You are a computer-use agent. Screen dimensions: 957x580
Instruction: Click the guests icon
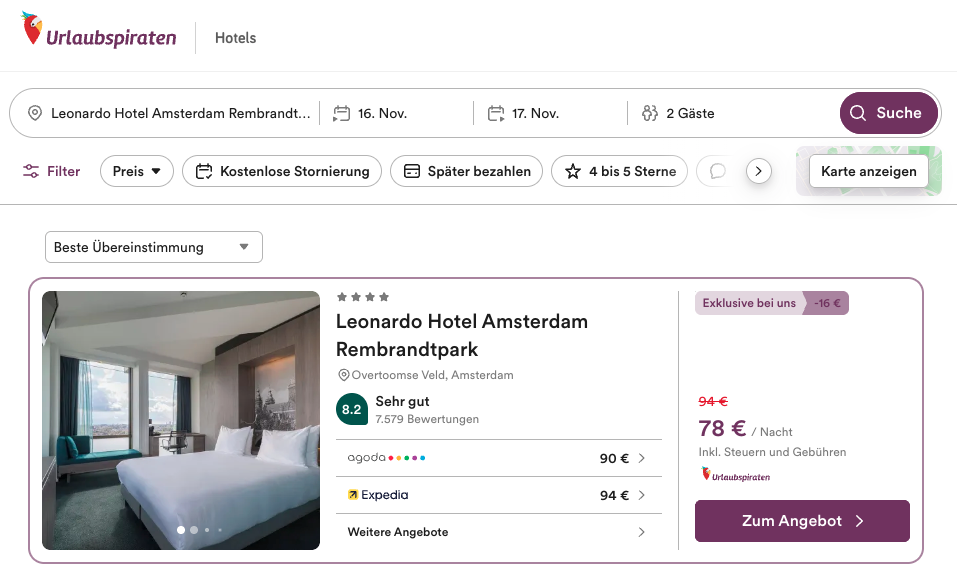pyautogui.click(x=650, y=114)
